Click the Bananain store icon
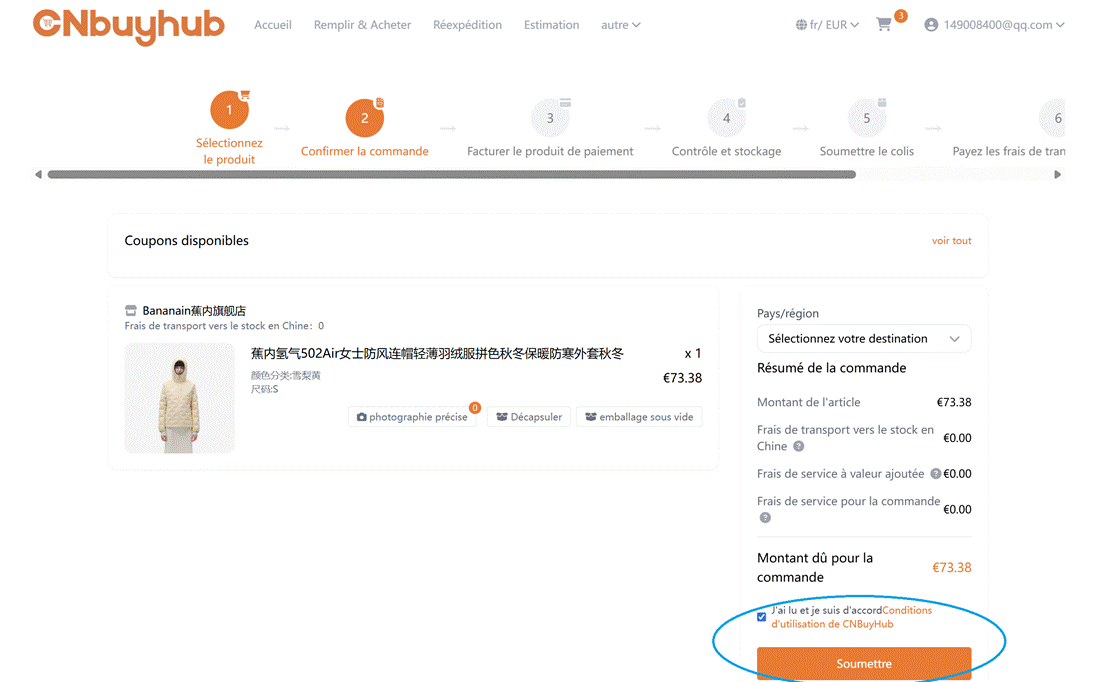This screenshot has height=682, width=1104. click(x=131, y=311)
